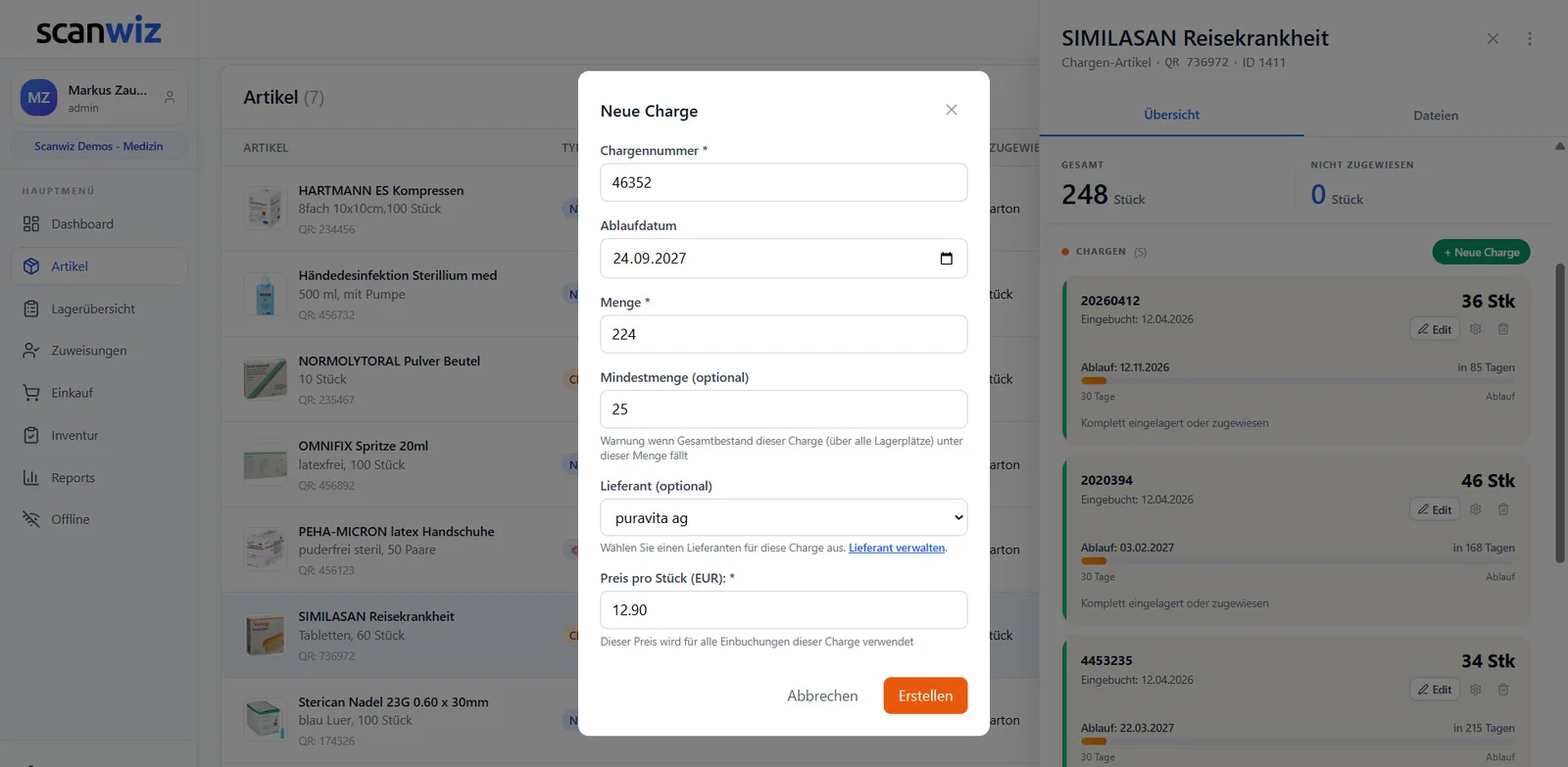Open the calendar picker in Ablaufdatum
Viewport: 1568px width, 767px height.
(946, 259)
